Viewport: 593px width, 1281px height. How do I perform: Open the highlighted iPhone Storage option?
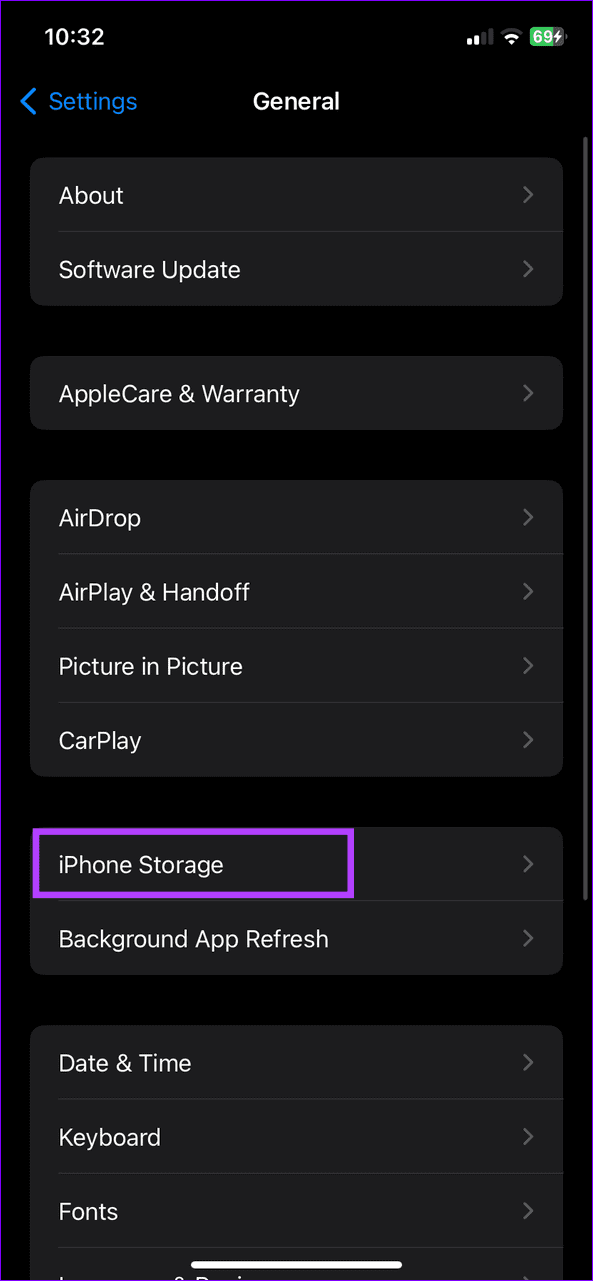[x=193, y=864]
